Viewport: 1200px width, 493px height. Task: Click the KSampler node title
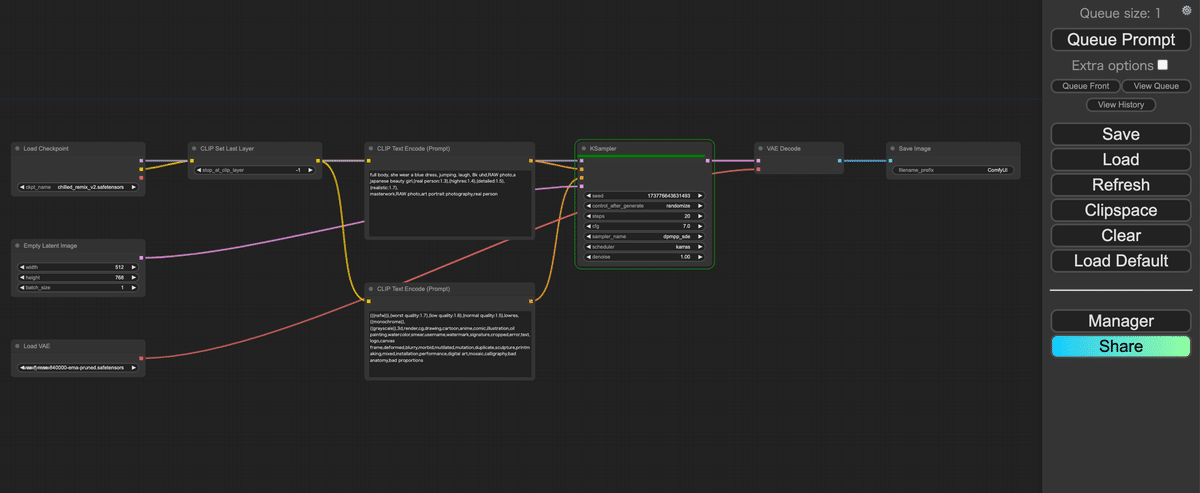tap(603, 148)
